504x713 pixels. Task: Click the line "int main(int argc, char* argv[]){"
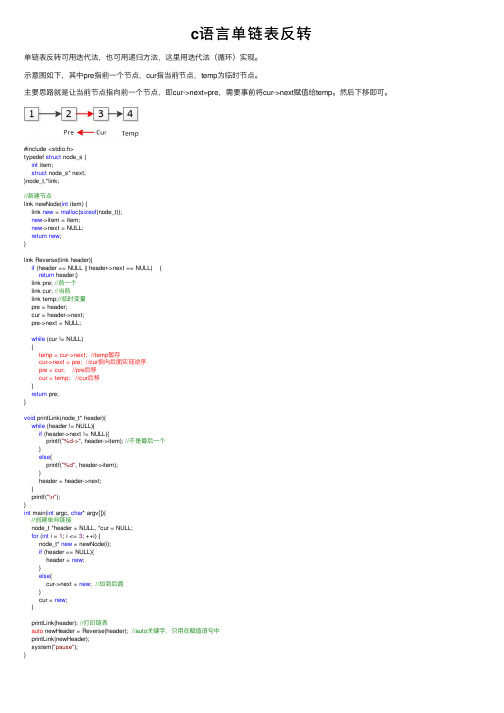(x=65, y=512)
